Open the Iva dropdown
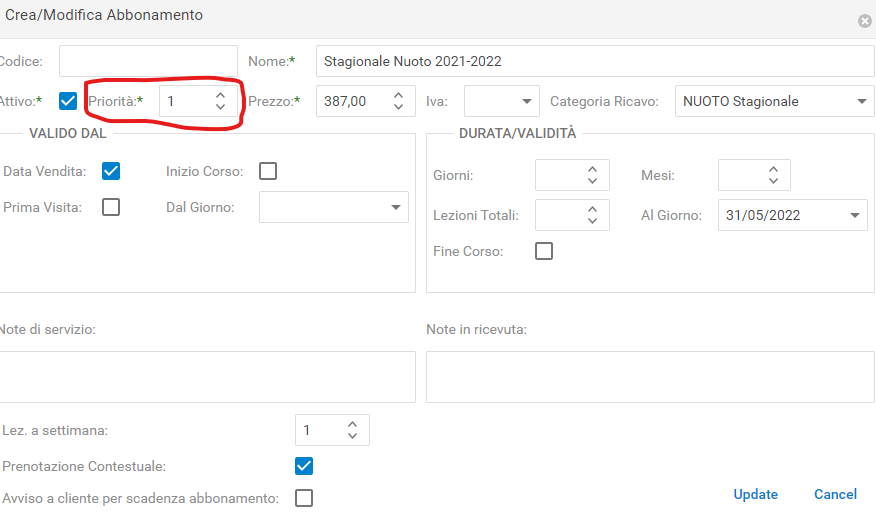The height and width of the screenshot is (517, 876). [x=526, y=101]
